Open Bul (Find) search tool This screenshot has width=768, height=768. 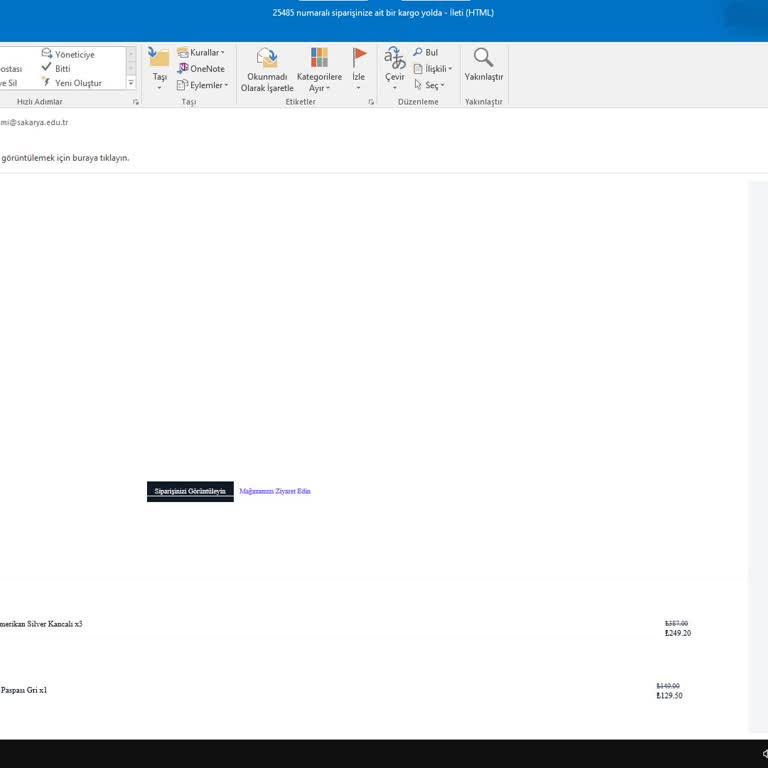click(426, 53)
